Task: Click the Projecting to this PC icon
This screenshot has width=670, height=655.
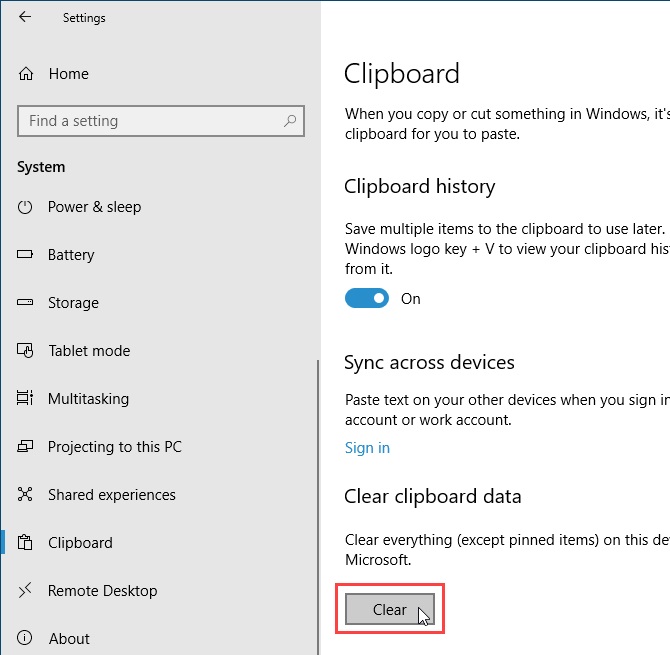Action: click(x=25, y=446)
